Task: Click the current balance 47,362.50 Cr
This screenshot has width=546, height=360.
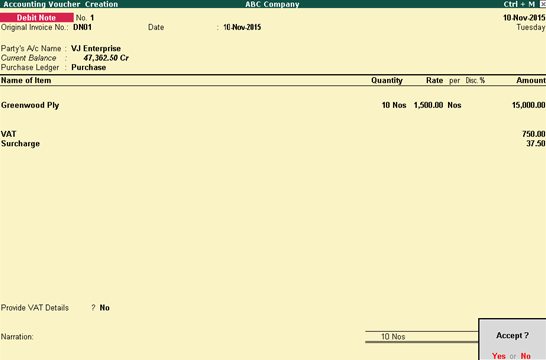Action: click(x=106, y=58)
